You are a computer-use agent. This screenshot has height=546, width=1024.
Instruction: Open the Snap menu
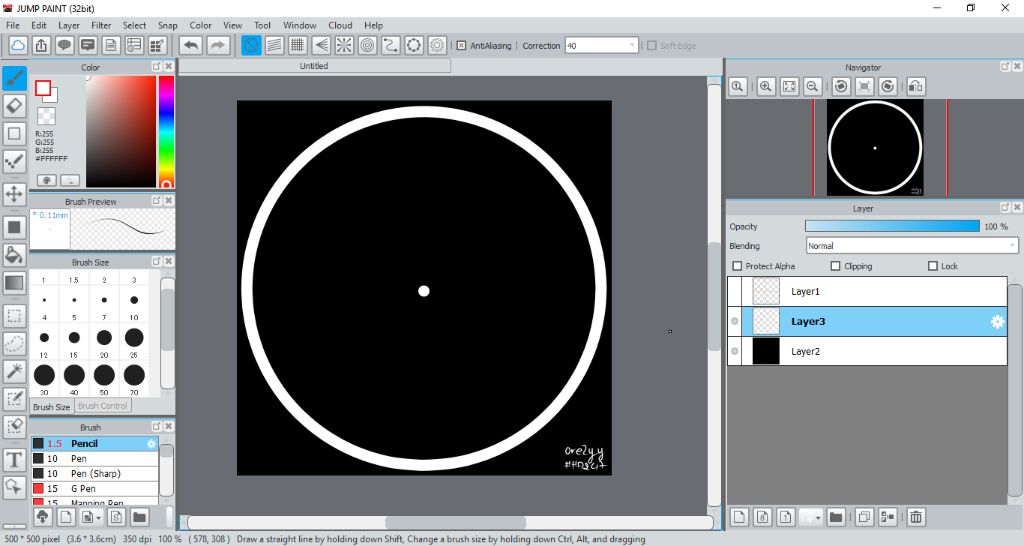(167, 25)
